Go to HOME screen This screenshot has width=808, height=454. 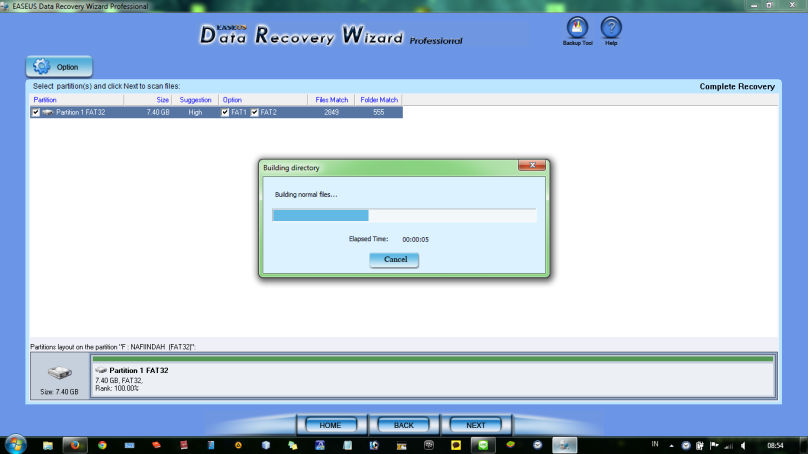[x=330, y=425]
